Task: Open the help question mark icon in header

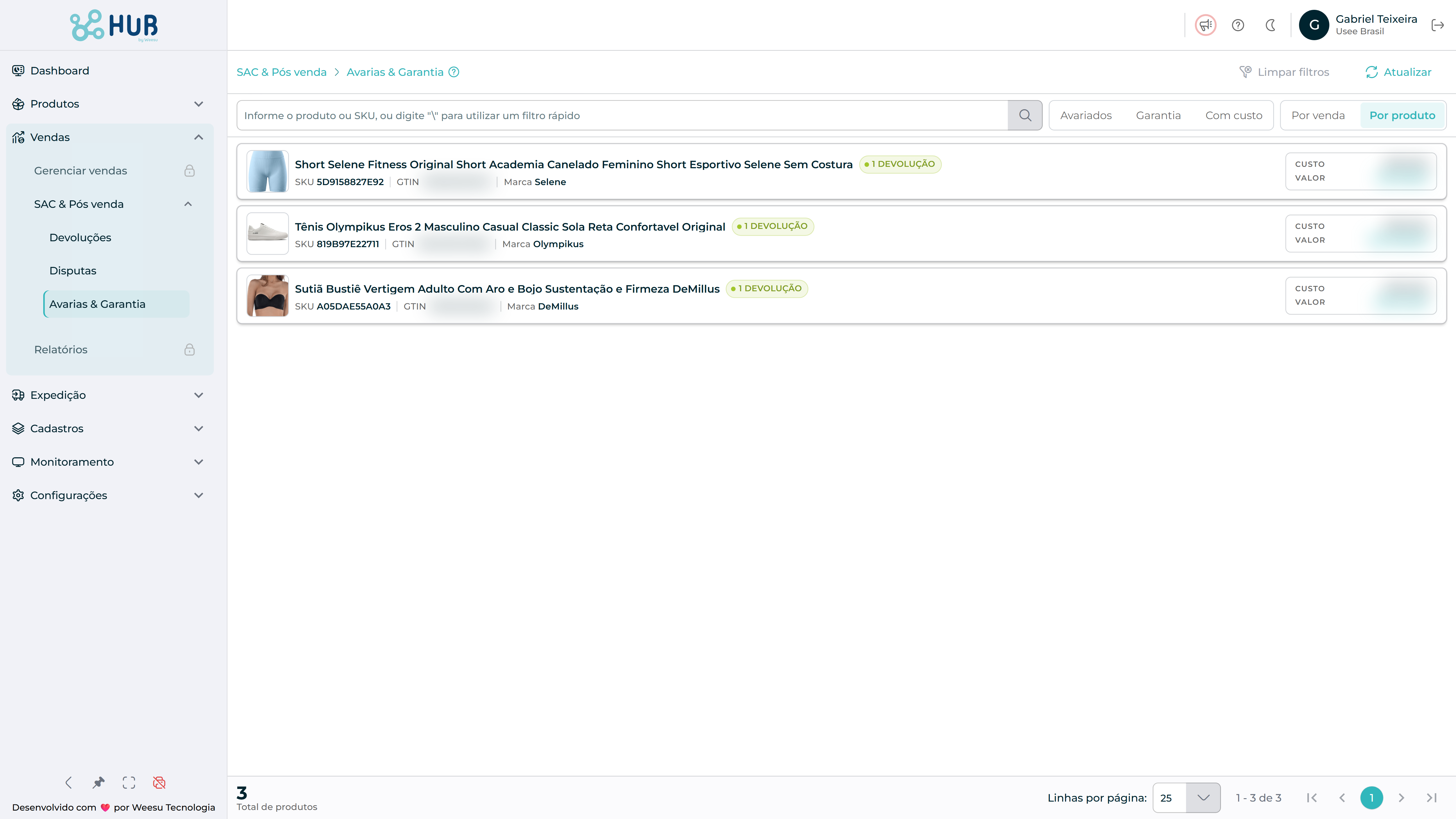Action: click(1238, 25)
